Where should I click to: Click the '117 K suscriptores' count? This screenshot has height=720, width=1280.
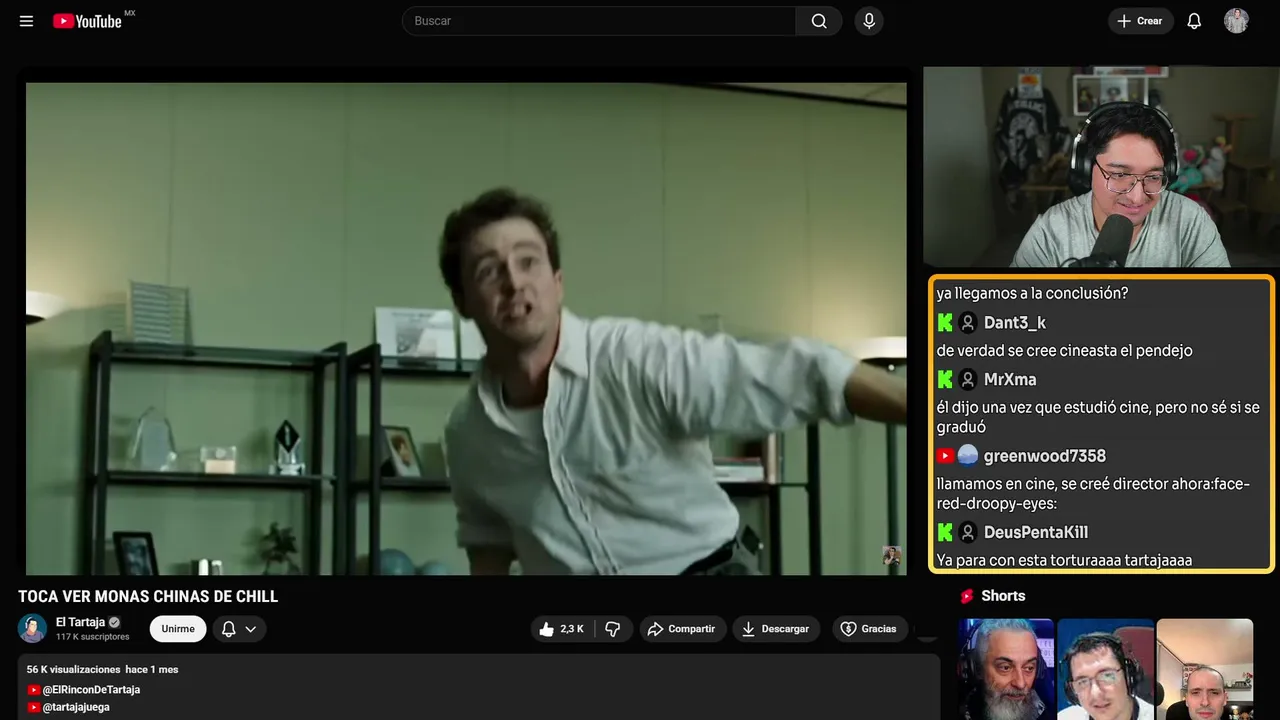(x=93, y=637)
